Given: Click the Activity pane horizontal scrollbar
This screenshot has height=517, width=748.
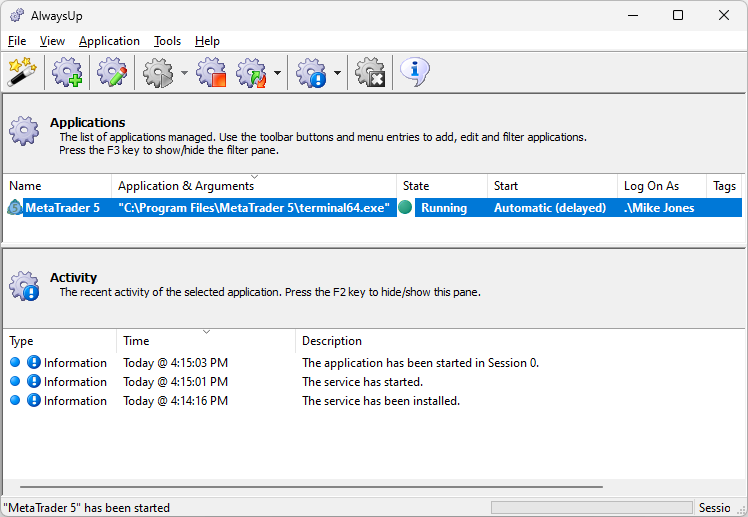Looking at the screenshot, I should [311, 487].
